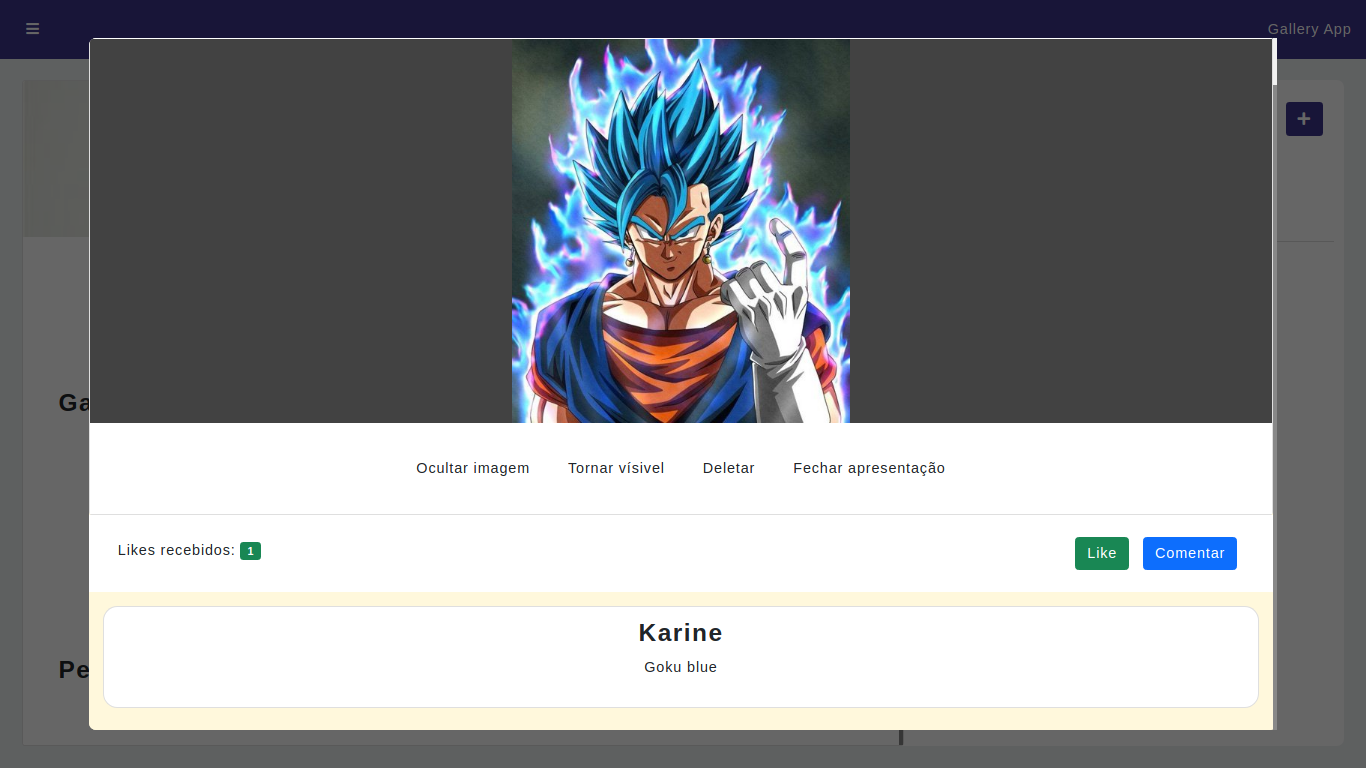
Task: Click Tornar vísivel option
Action: click(x=616, y=468)
